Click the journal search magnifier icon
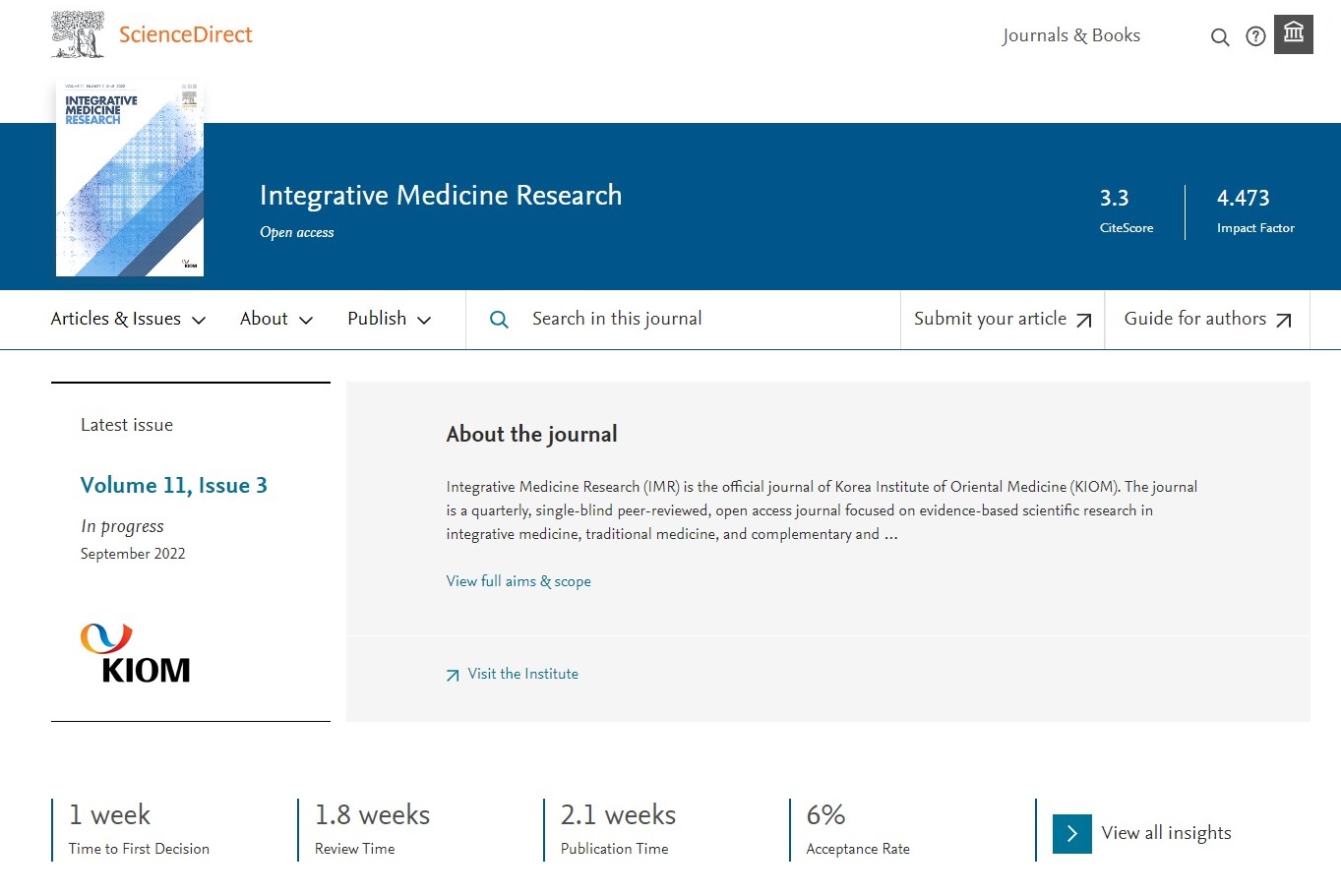The image size is (1341, 896). pos(499,320)
